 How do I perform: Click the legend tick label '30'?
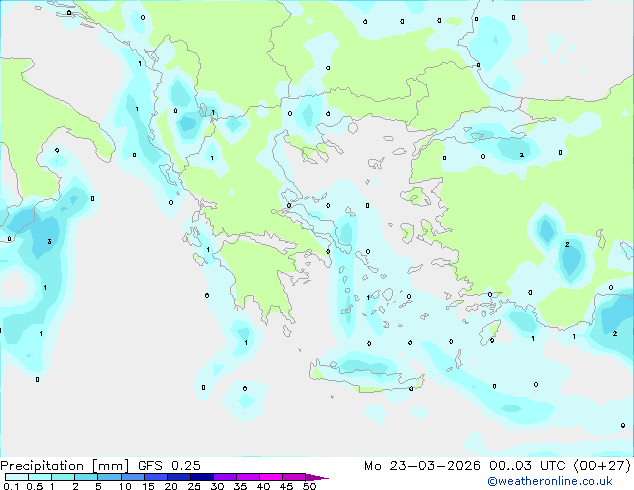point(217,486)
